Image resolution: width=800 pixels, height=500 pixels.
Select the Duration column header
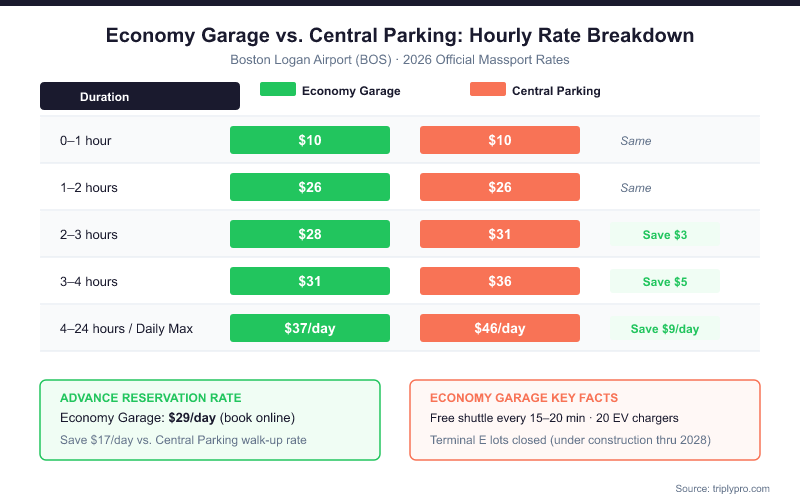click(x=140, y=96)
